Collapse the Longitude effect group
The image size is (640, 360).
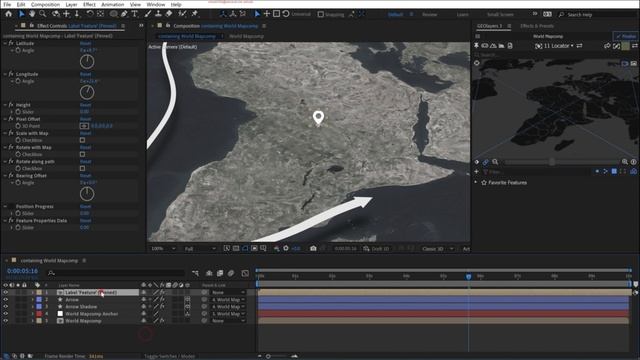click(5, 74)
